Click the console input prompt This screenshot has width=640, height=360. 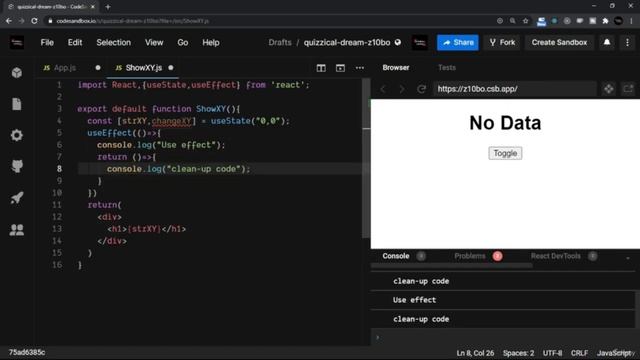tap(505, 337)
